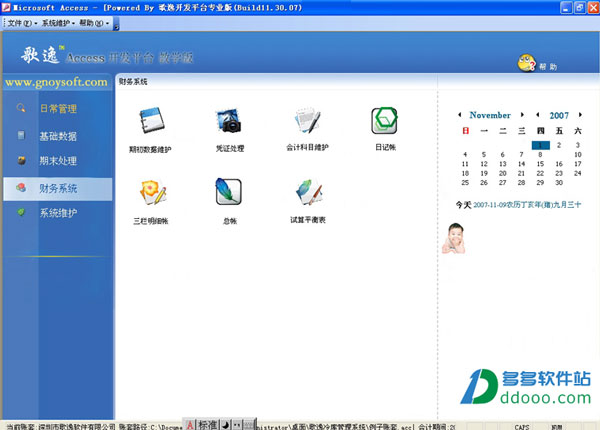Select 系统维护 in the sidebar
Image resolution: width=600 pixels, height=430 pixels.
click(58, 213)
